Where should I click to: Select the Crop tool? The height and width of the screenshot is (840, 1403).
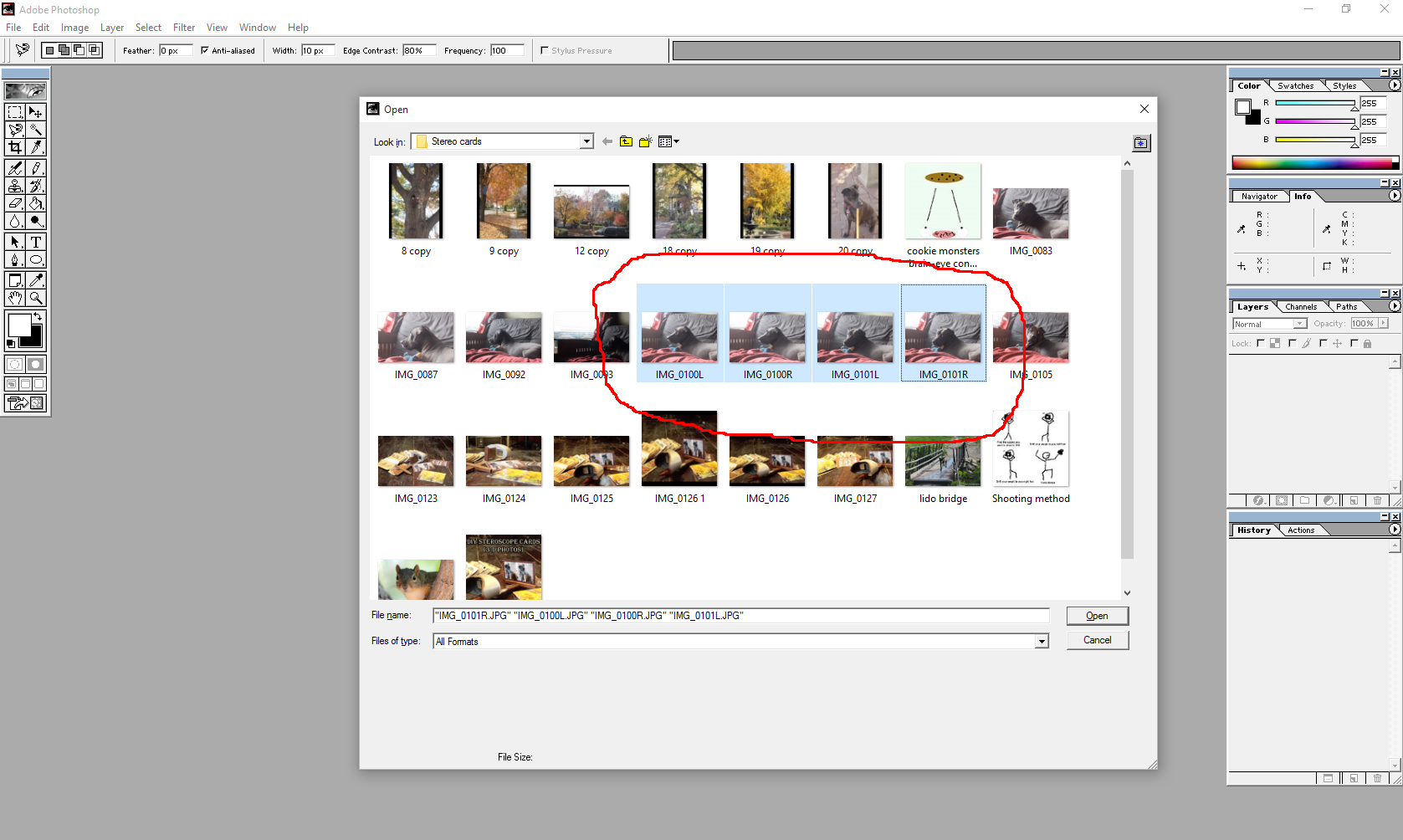15,147
